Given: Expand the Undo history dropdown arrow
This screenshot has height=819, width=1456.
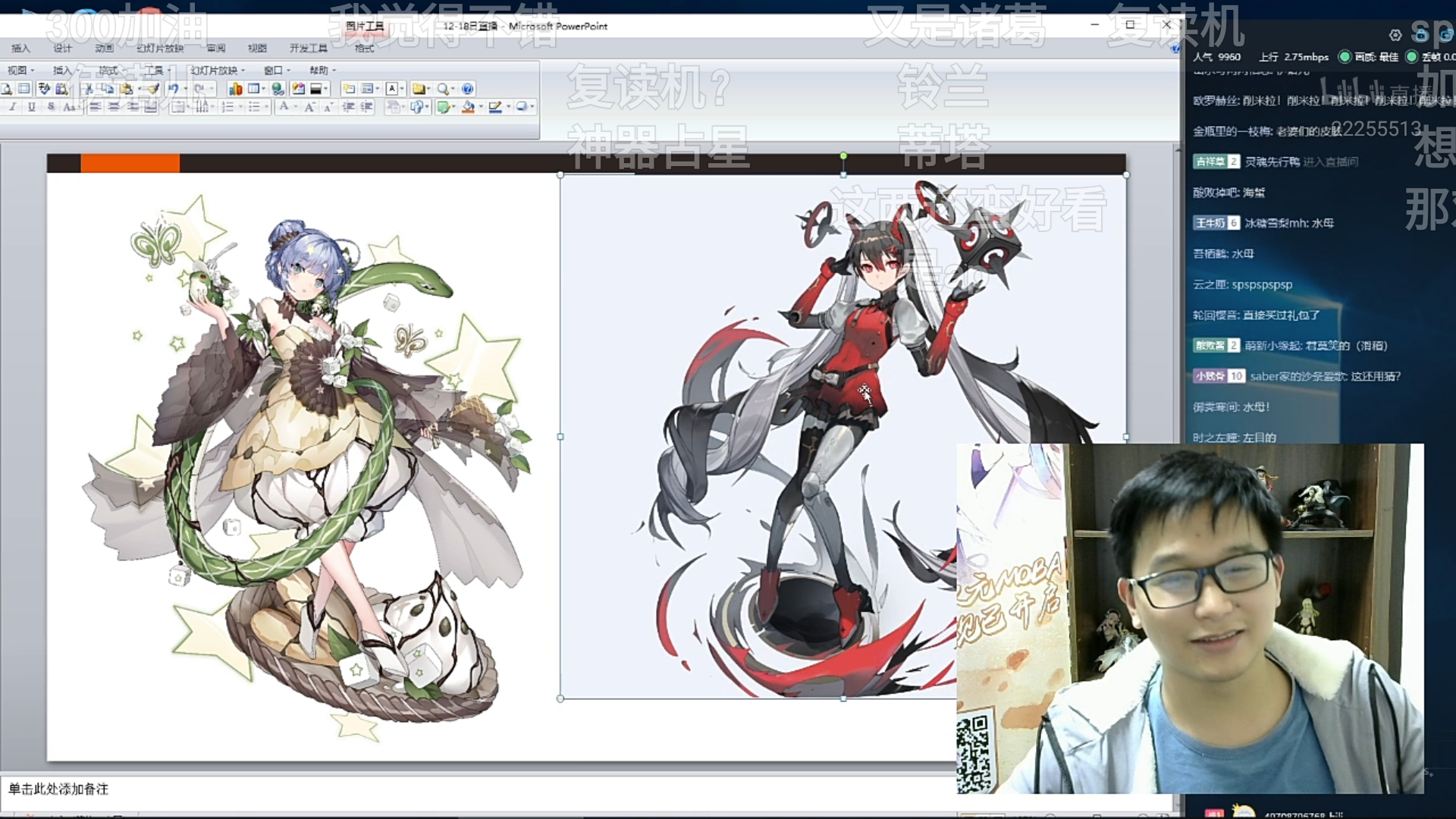Looking at the screenshot, I should coord(185,89).
